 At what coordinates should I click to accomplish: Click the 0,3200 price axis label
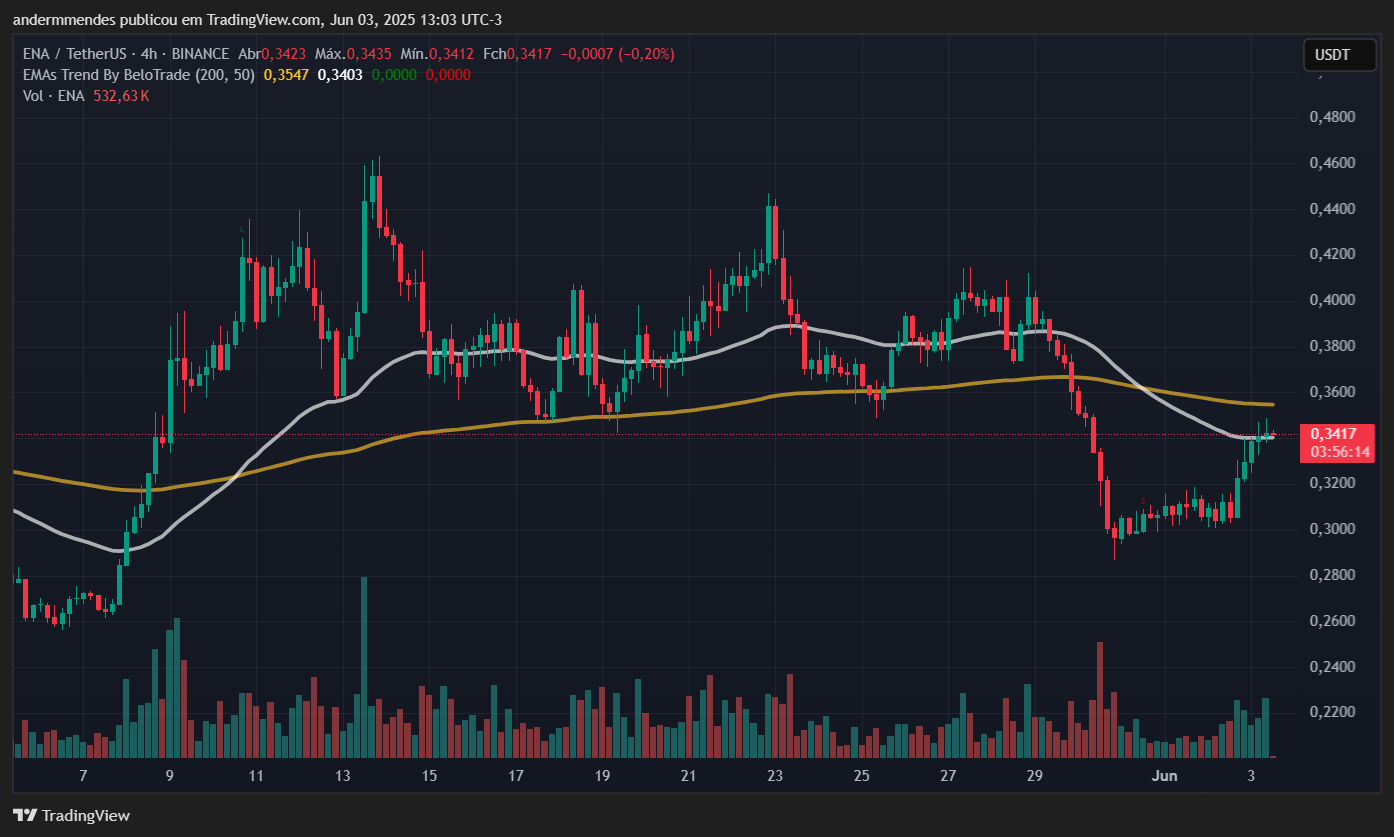[1332, 483]
